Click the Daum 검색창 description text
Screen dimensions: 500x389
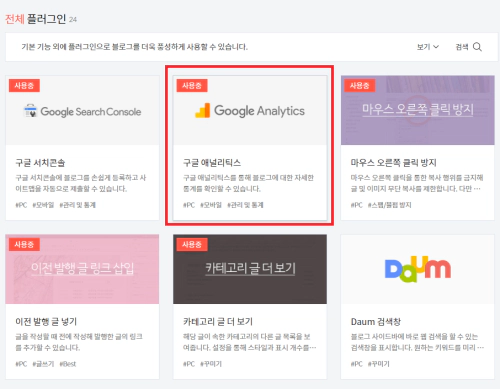click(417, 342)
